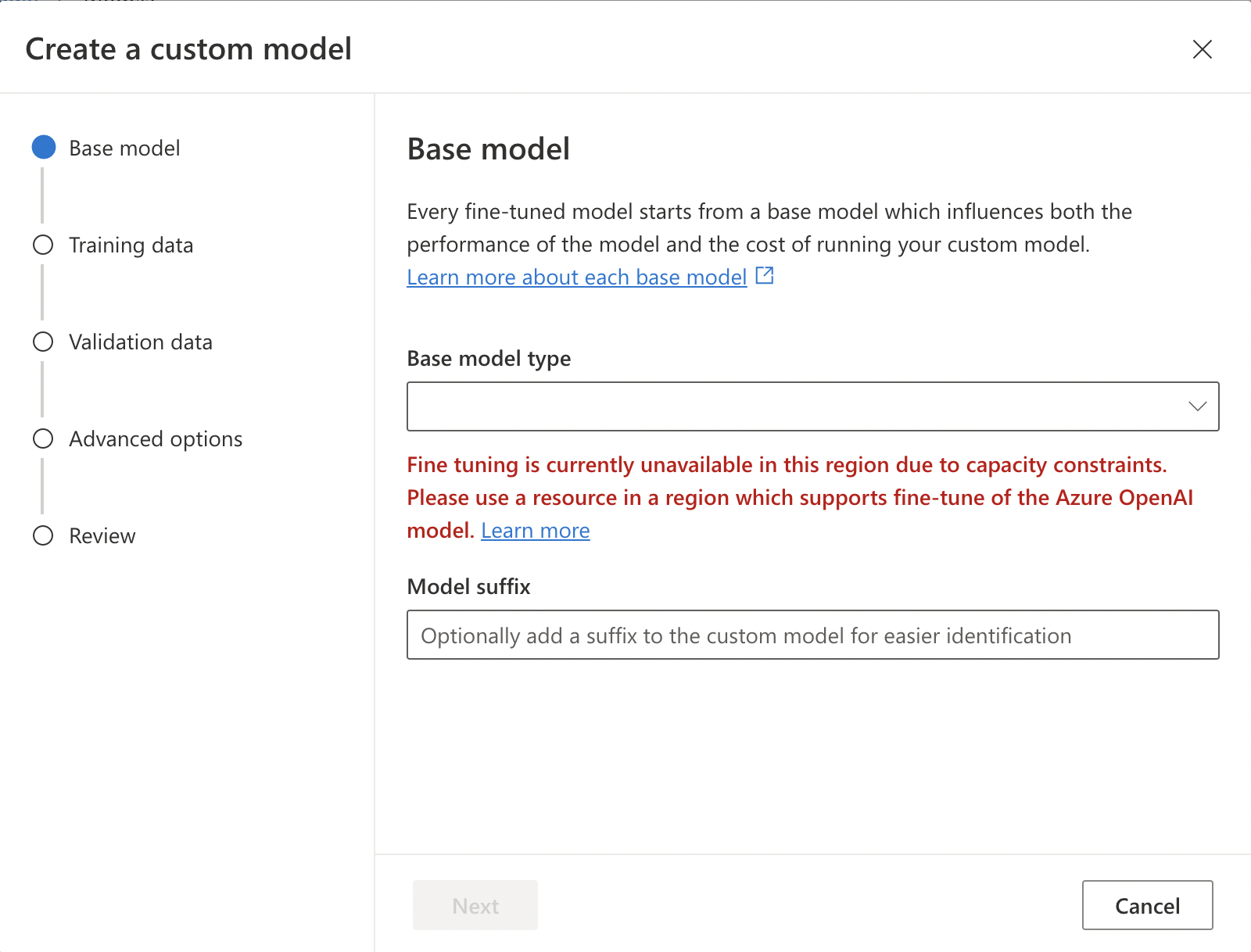Click the Validation data step circle
The width and height of the screenshot is (1251, 952).
44,342
